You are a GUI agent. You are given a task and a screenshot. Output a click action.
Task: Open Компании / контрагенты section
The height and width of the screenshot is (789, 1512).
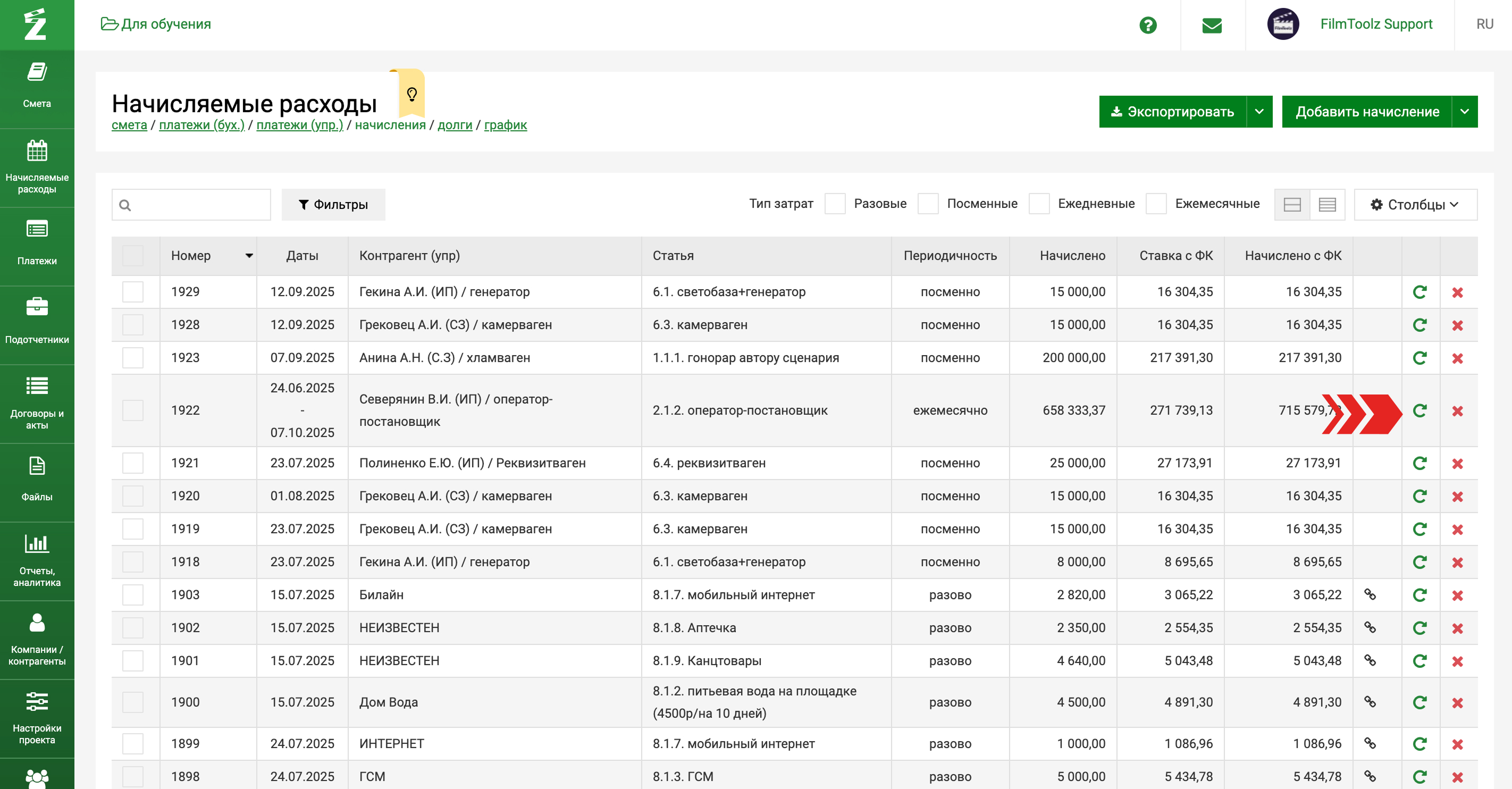37,640
